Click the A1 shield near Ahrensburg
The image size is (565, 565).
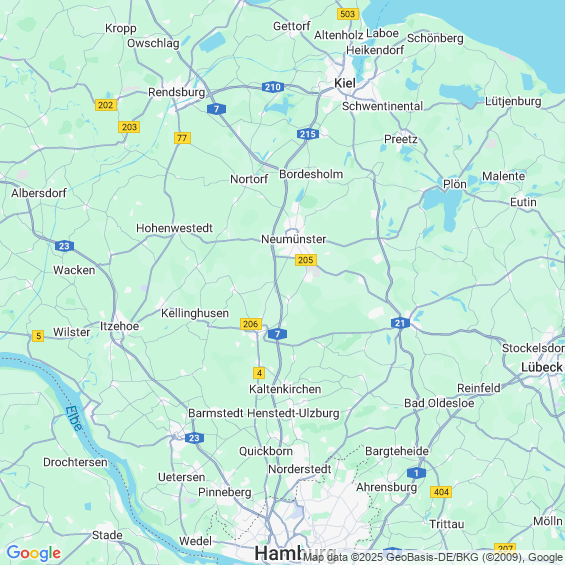pyautogui.click(x=417, y=473)
